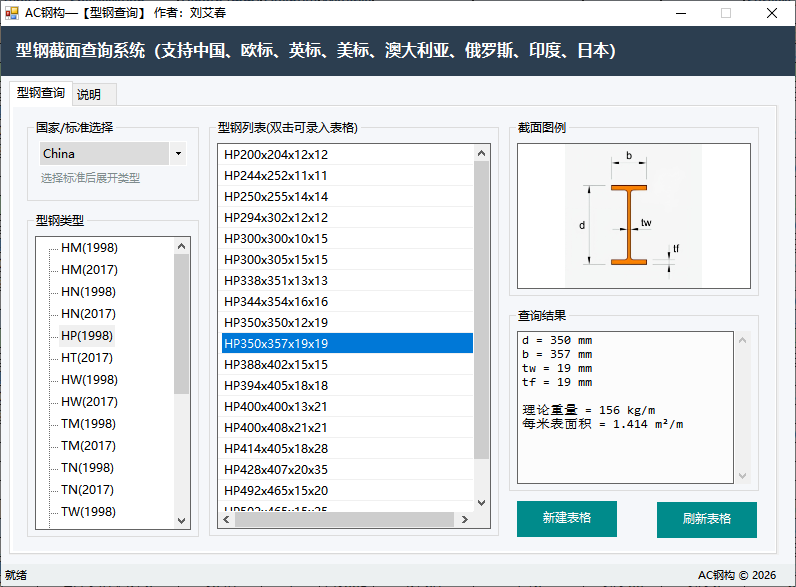
Task: Click the AC钢构 © 2026 status text
Action: coord(737,575)
